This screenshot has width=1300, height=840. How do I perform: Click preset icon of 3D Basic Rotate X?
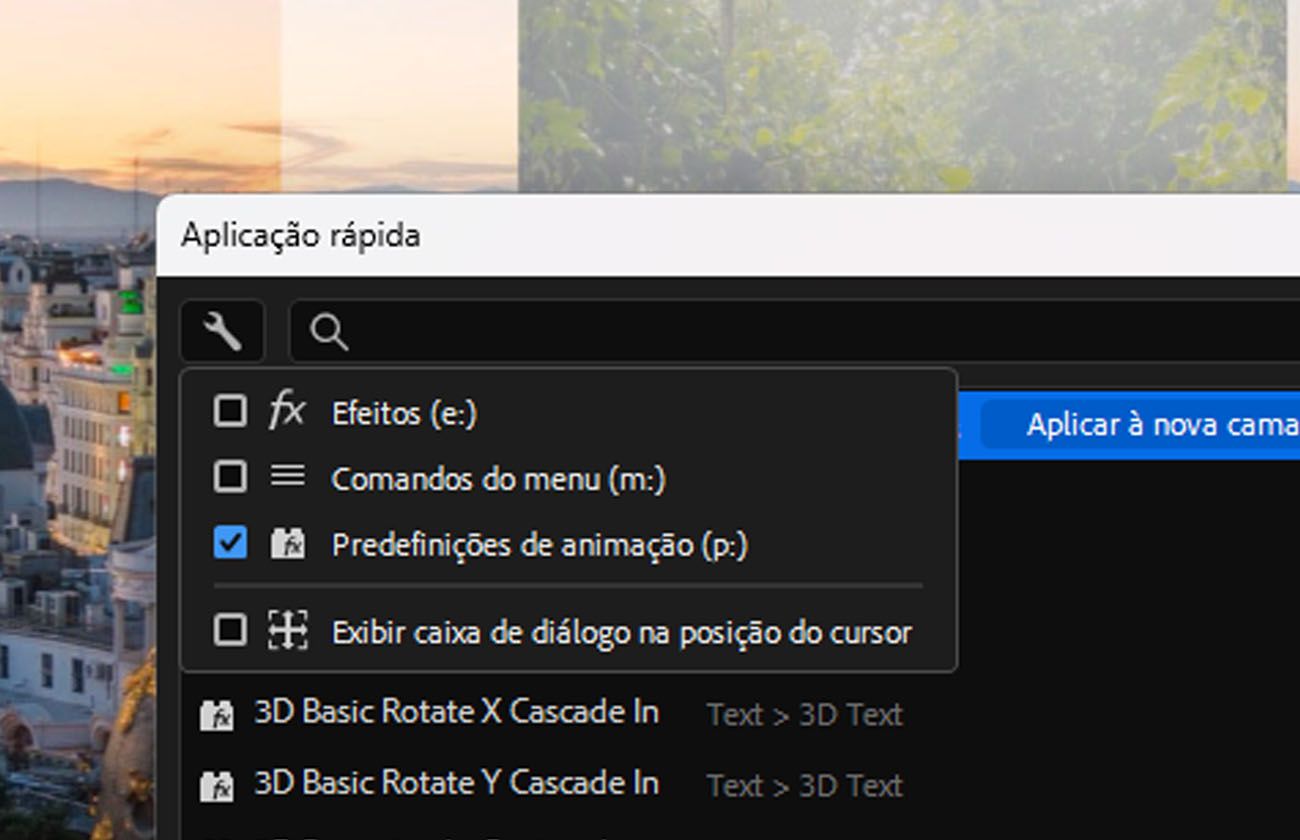(217, 715)
